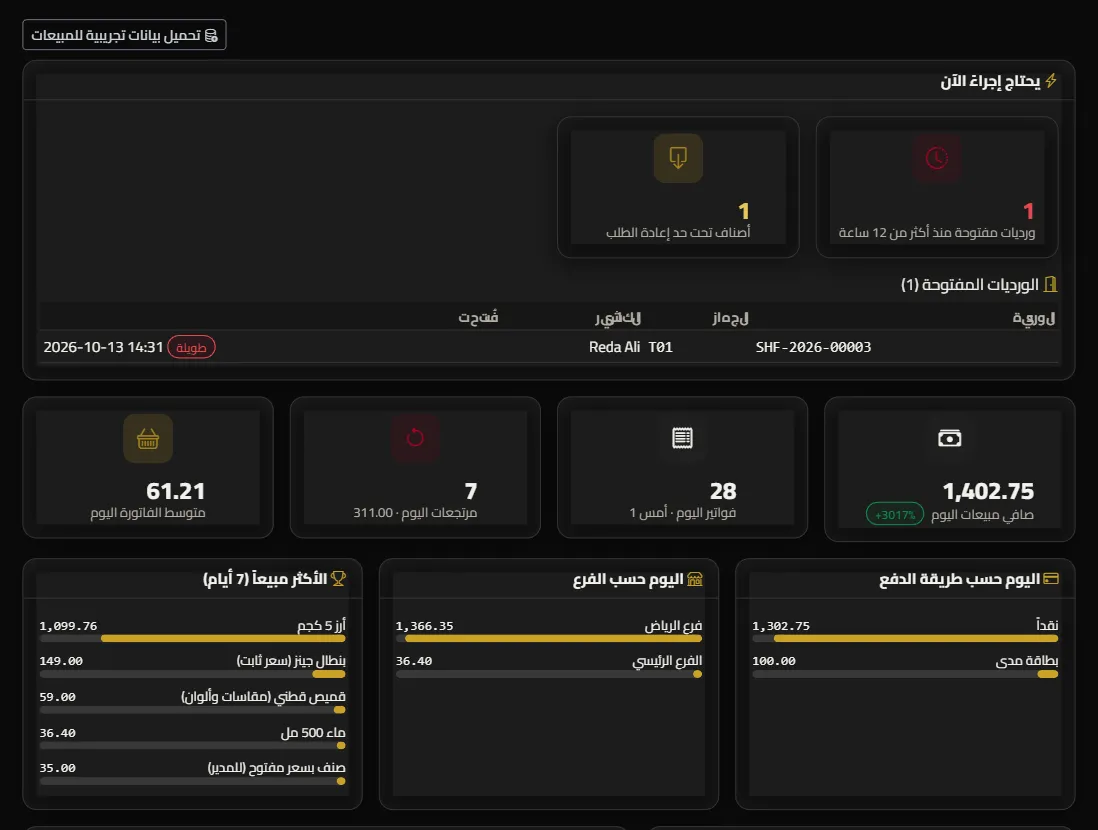Click invoices count 28
Screen dimensions: 1098x830
click(x=723, y=491)
